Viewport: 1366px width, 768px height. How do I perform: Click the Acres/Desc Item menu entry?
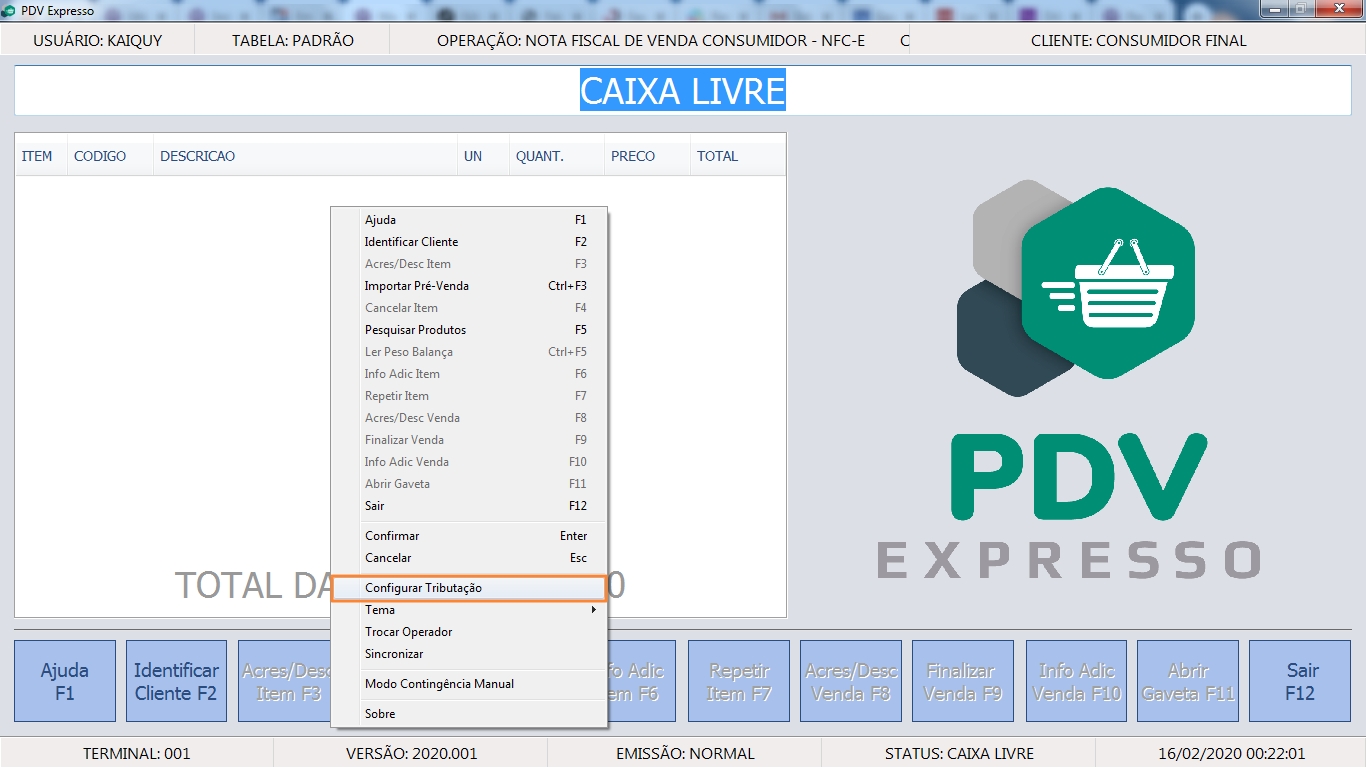pos(468,264)
